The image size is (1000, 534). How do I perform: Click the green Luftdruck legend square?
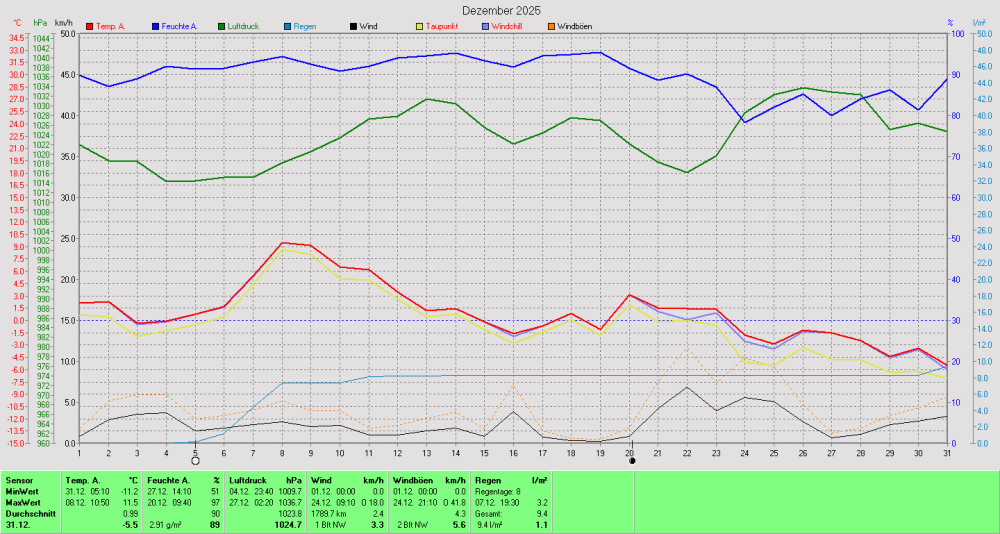coord(221,25)
